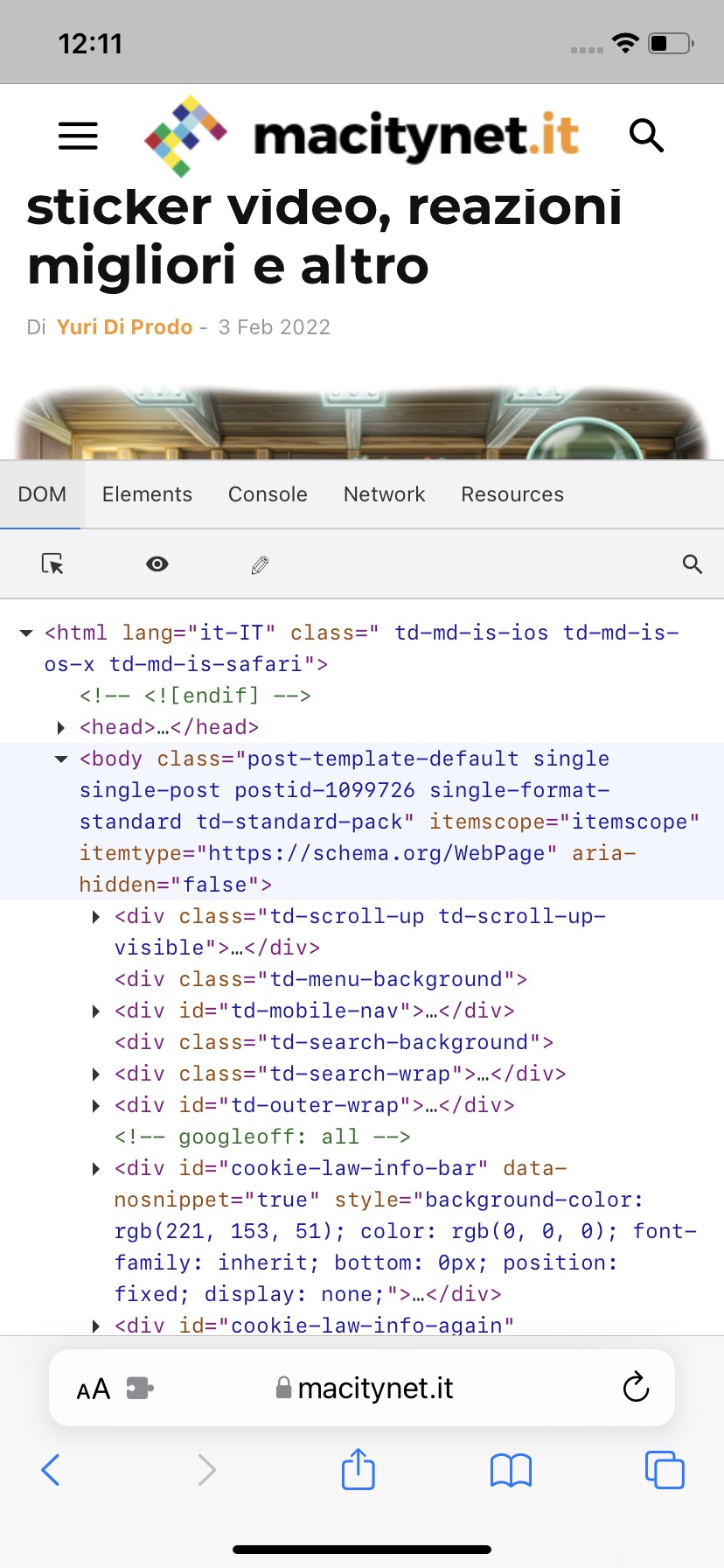Select the html lang="it-IT" line
This screenshot has width=724, height=1568.
(361, 648)
